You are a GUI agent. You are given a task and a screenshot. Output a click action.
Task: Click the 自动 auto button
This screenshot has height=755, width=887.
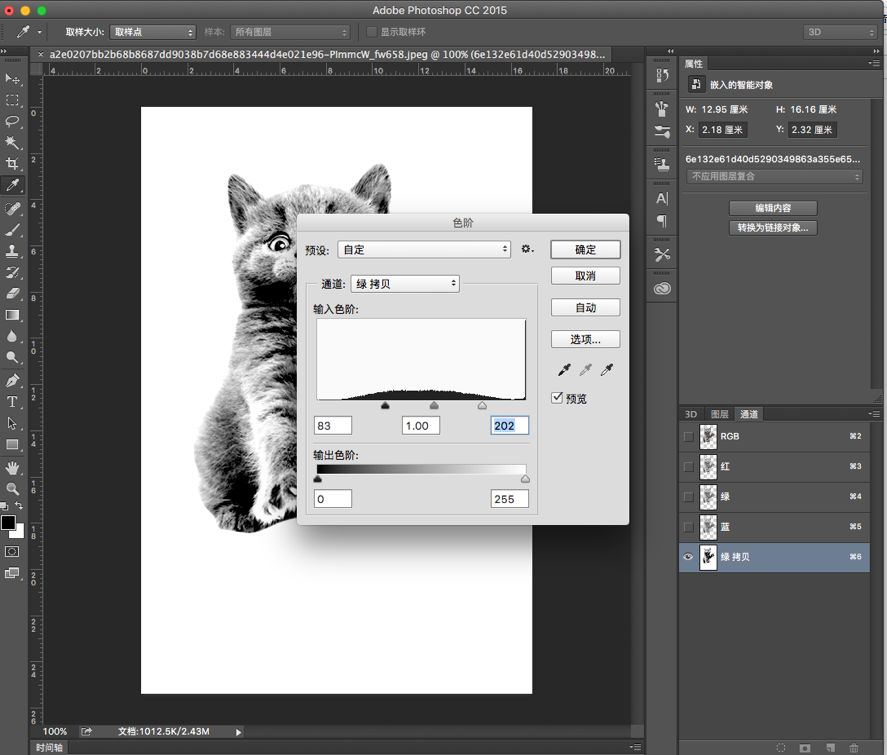pos(585,307)
